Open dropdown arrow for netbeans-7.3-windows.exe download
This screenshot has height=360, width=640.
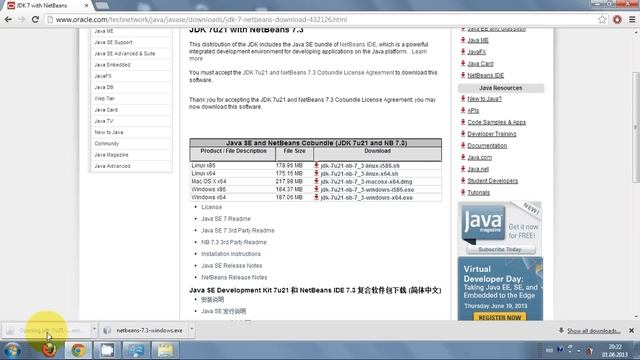pyautogui.click(x=191, y=329)
